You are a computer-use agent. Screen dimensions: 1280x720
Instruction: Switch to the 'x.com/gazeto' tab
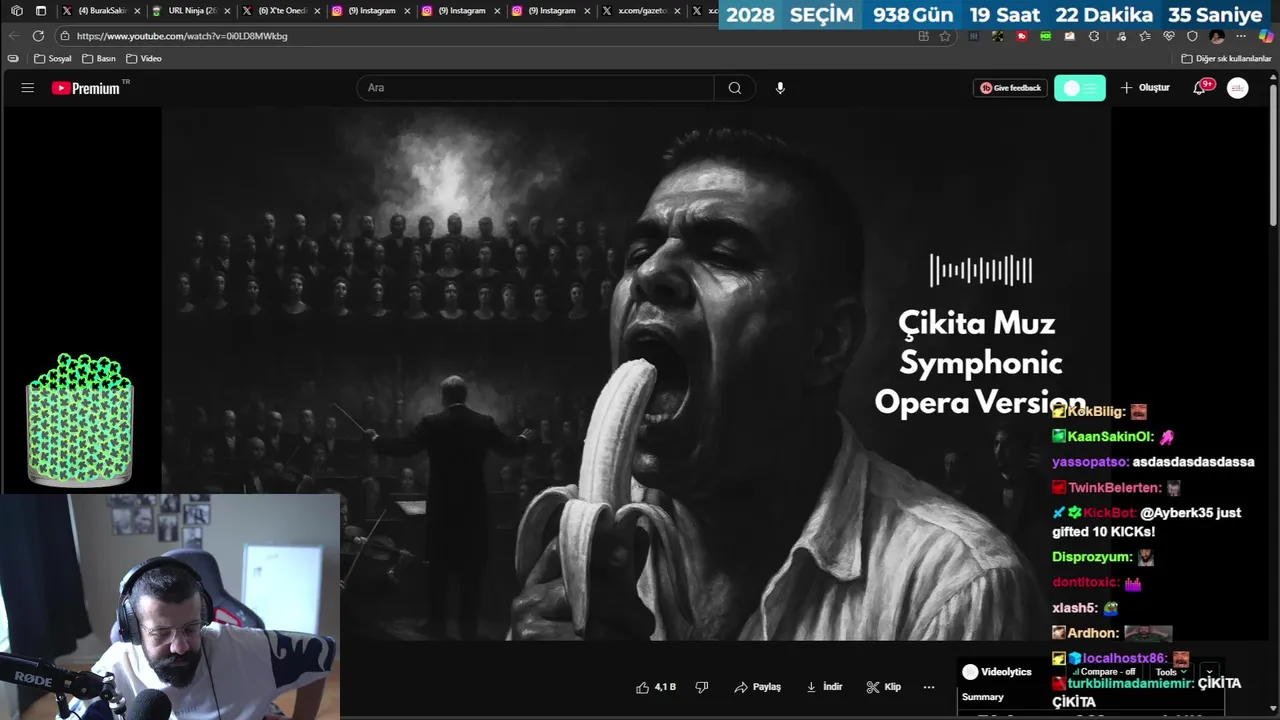point(640,11)
